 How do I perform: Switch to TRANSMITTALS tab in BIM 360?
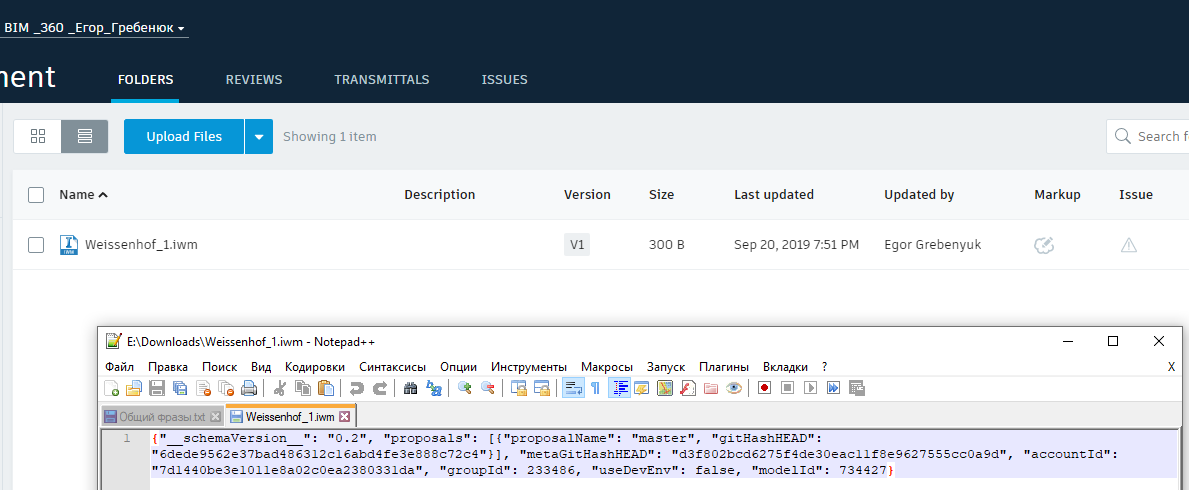(x=382, y=80)
